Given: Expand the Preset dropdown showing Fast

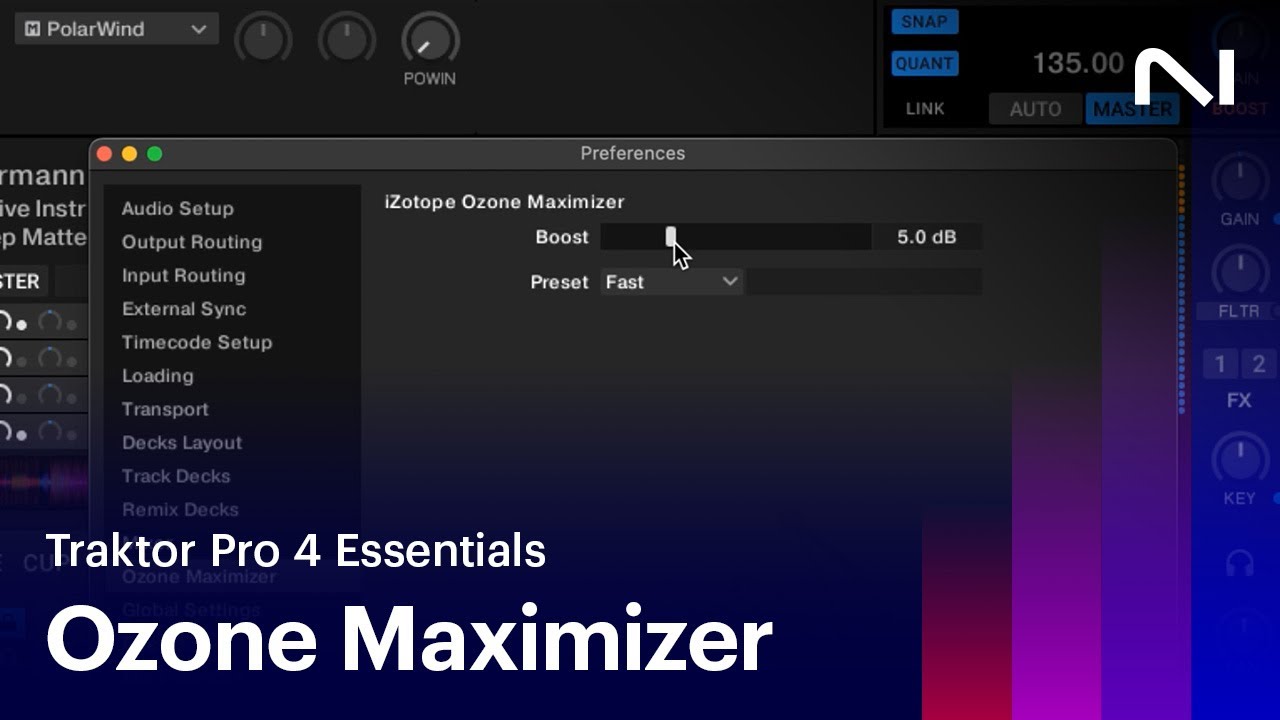Looking at the screenshot, I should 671,282.
